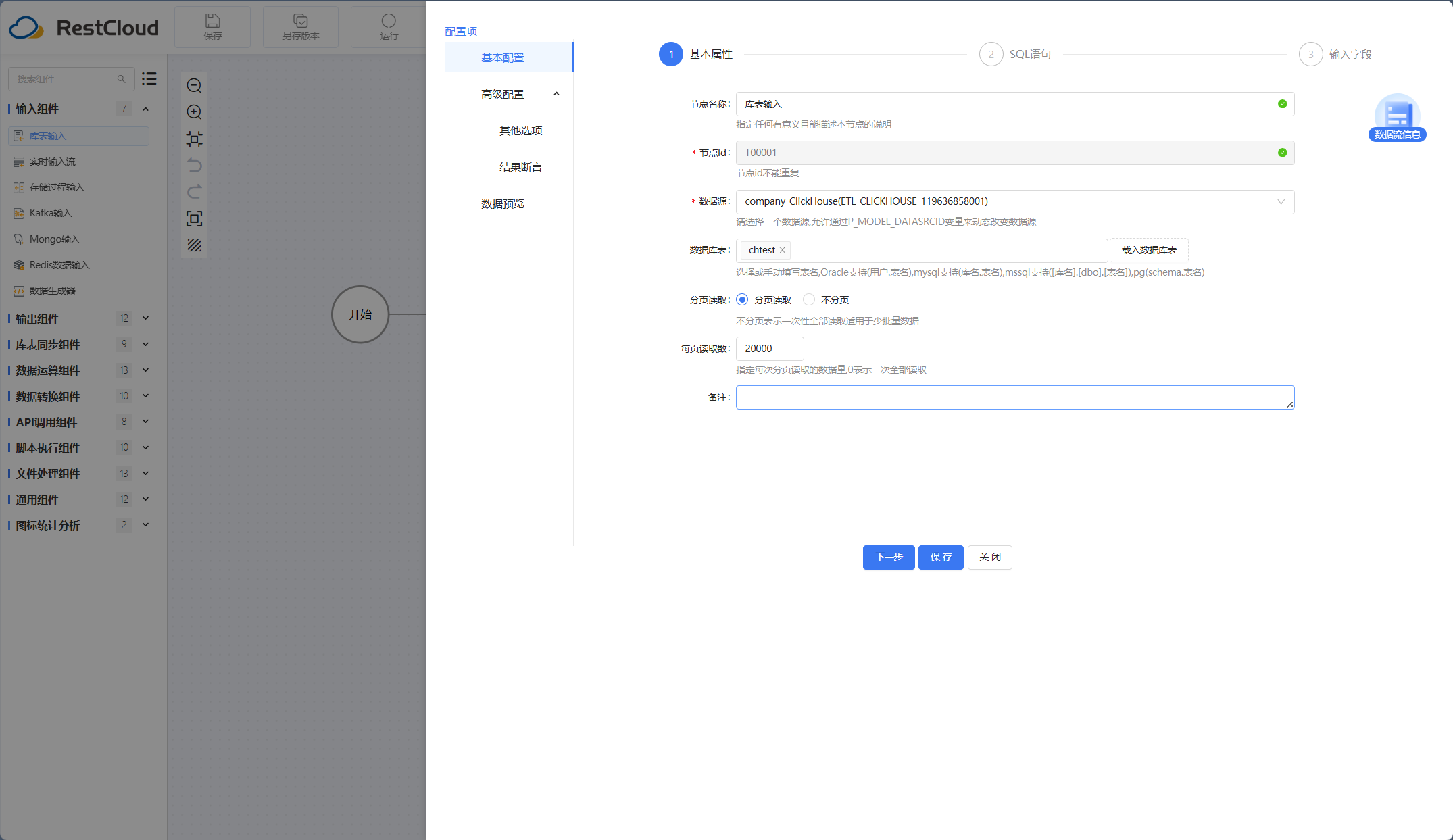Expand the 图标统计分析 group
The width and height of the screenshot is (1453, 840).
[145, 525]
